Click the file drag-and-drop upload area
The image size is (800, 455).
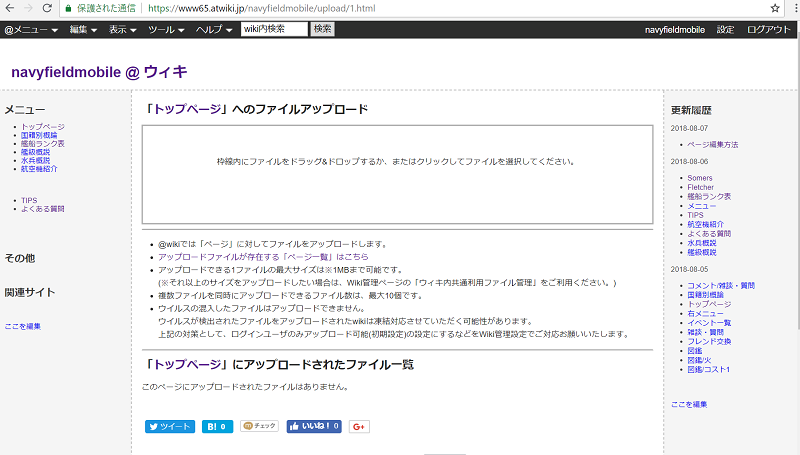(x=397, y=174)
